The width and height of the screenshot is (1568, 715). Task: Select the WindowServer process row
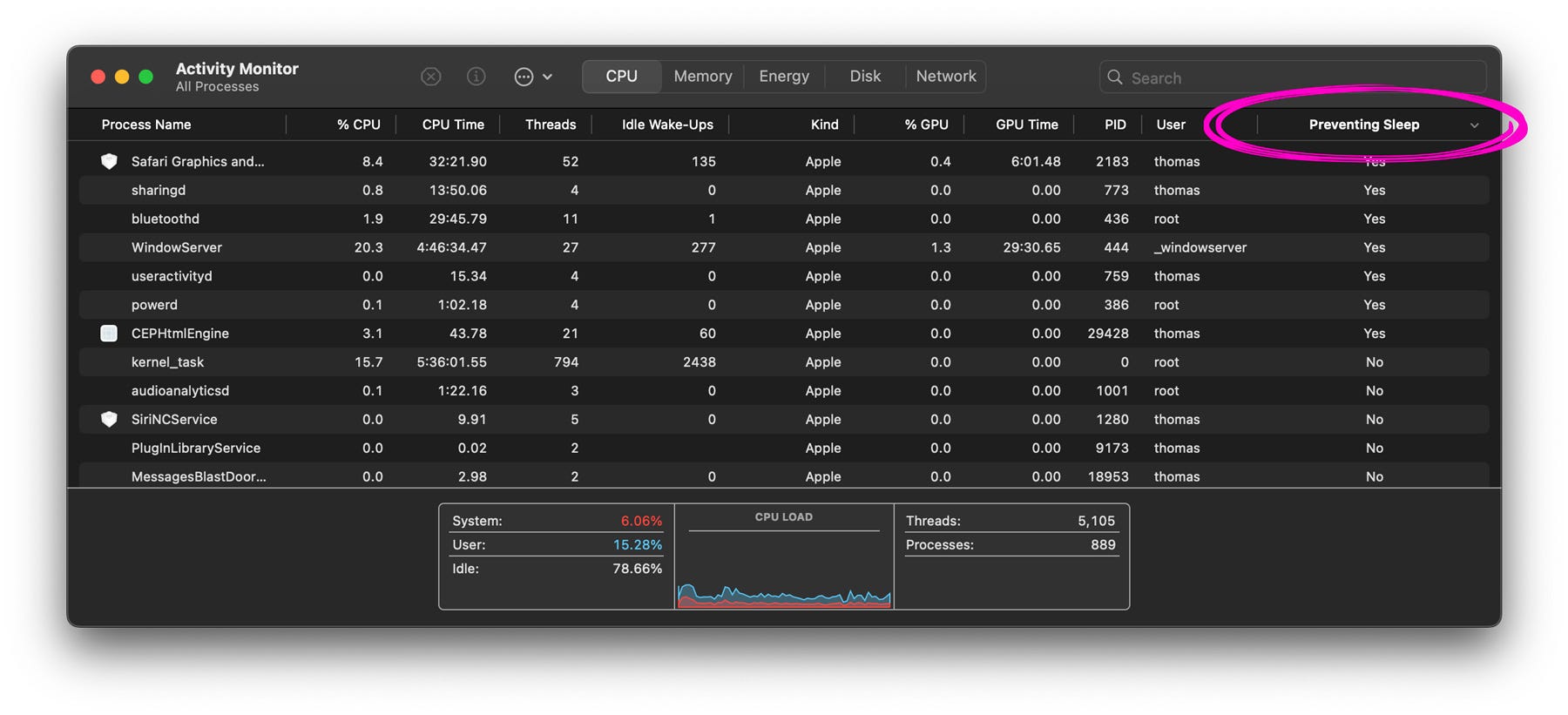tap(784, 247)
